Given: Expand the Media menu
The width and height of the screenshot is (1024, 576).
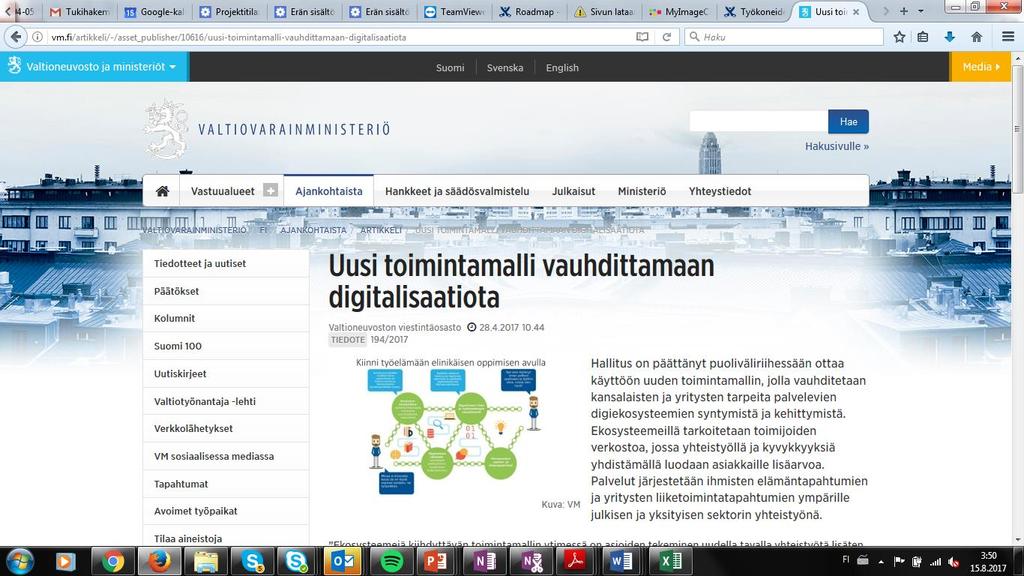Looking at the screenshot, I should (981, 67).
